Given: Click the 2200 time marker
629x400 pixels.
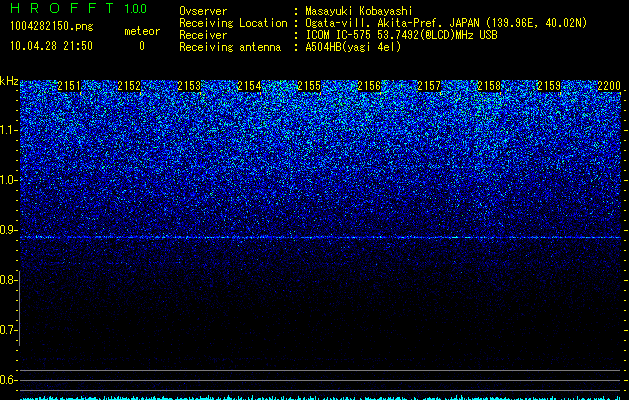Looking at the screenshot, I should [x=609, y=86].
